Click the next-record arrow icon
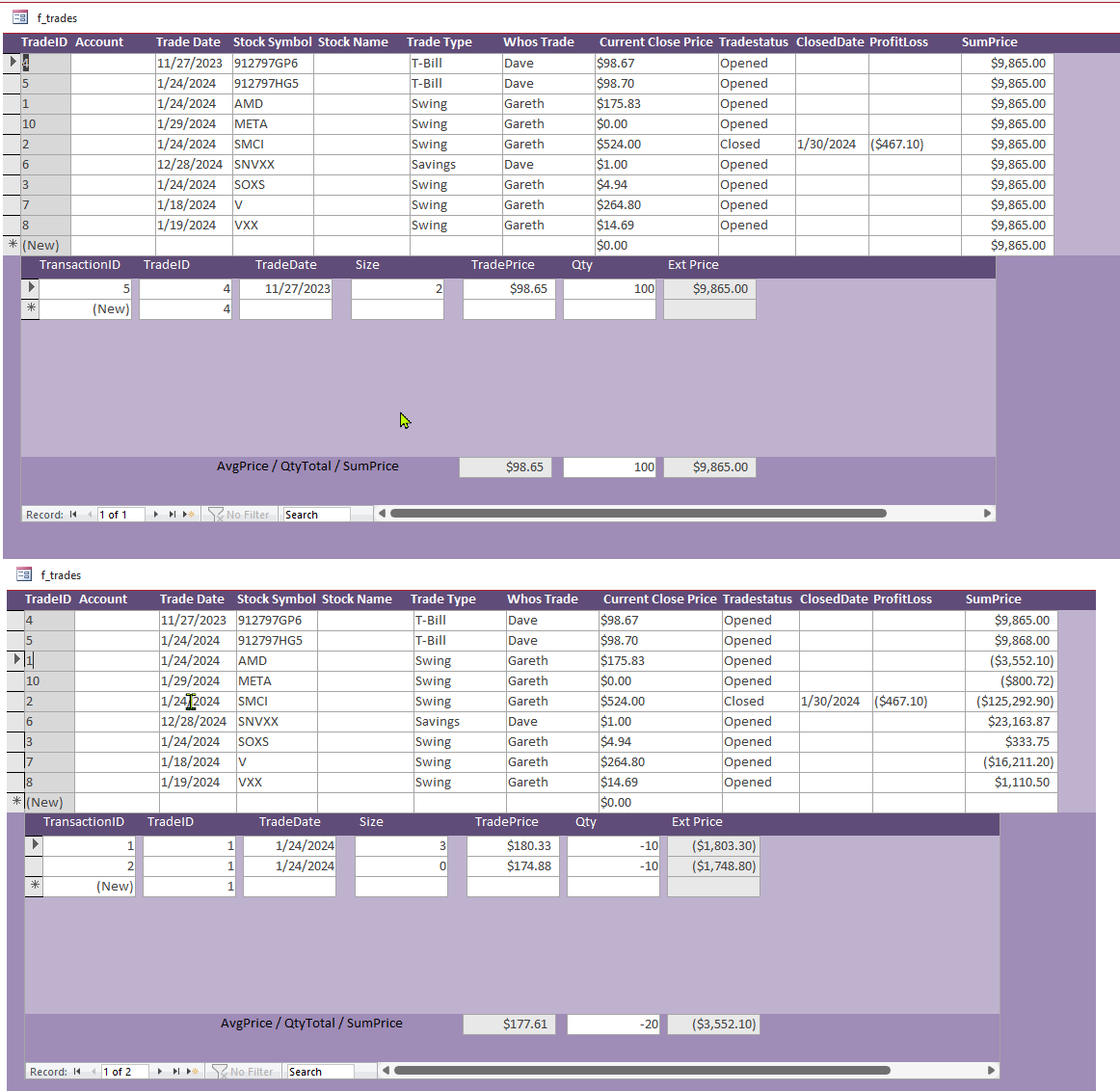Viewport: 1120px width, 1091px height. pyautogui.click(x=155, y=514)
